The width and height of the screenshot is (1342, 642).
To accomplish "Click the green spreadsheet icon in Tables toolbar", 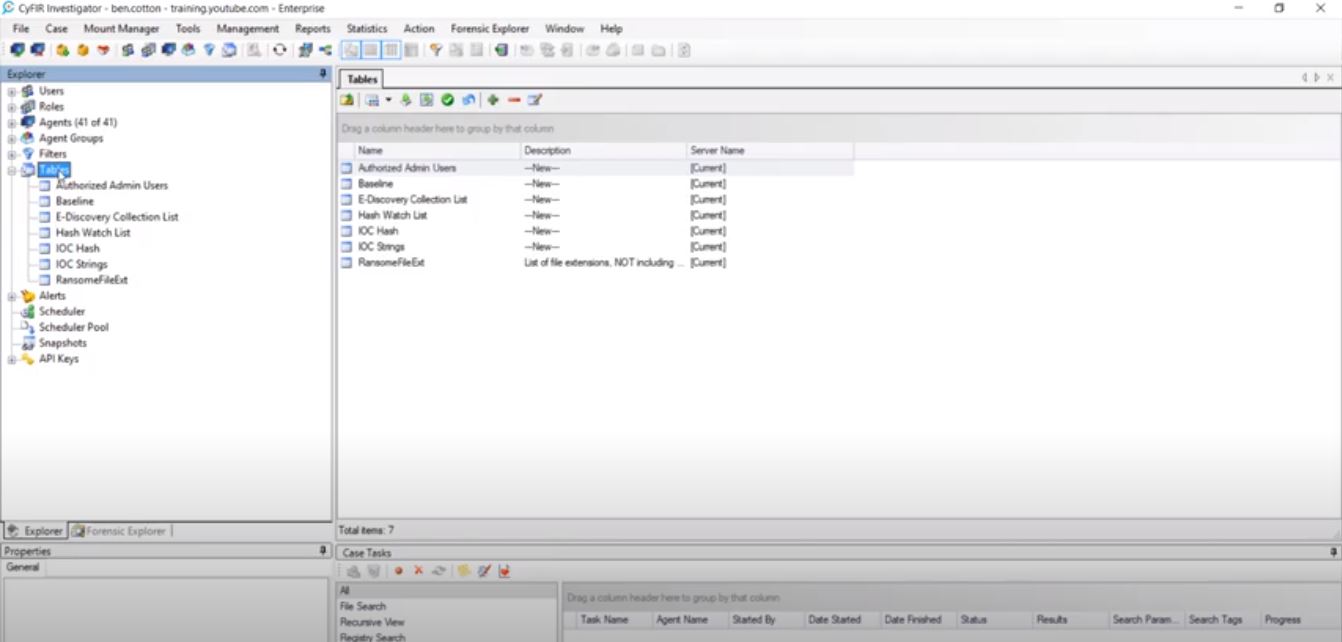I will pos(427,100).
